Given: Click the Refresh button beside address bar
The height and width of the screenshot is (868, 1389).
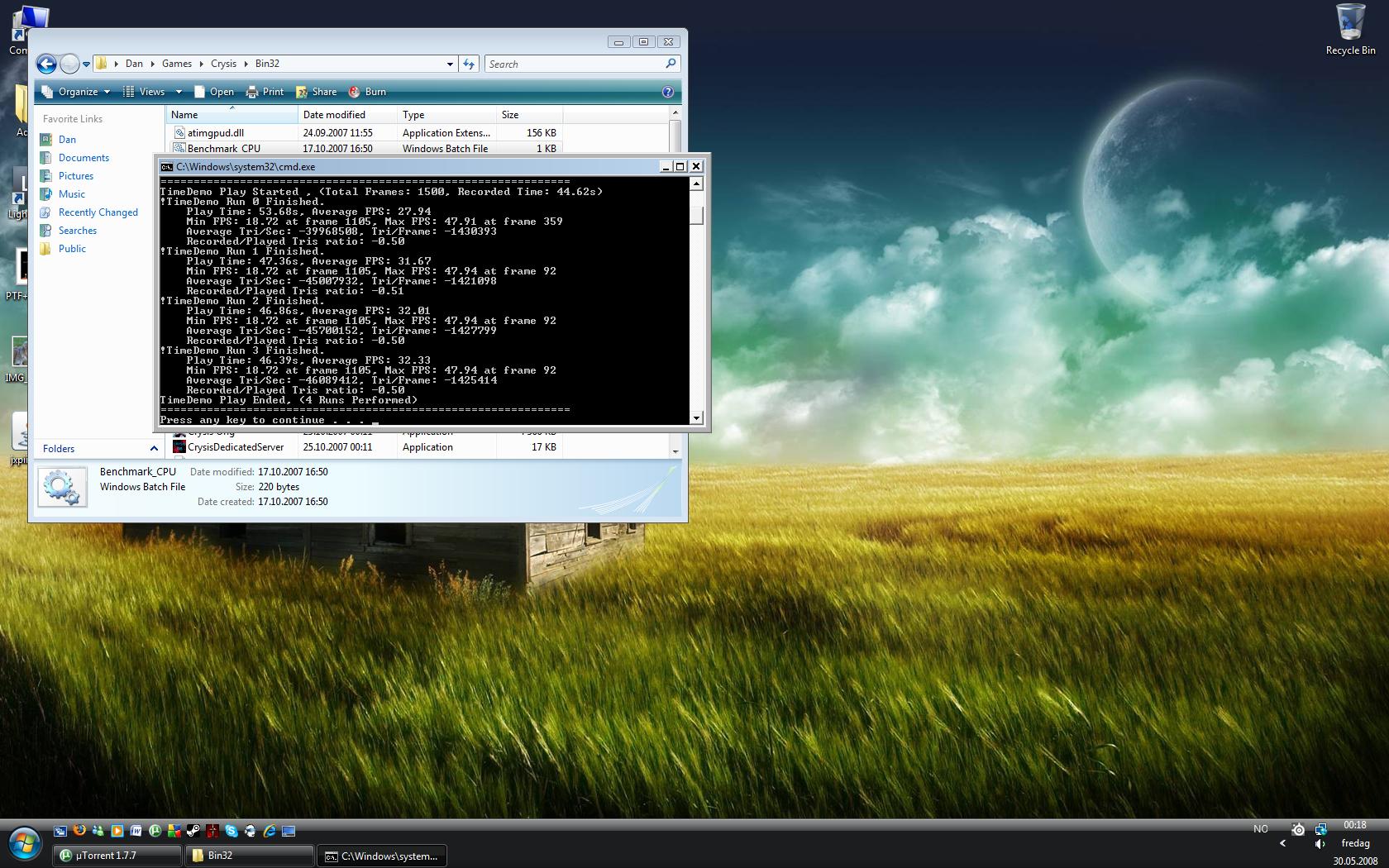Looking at the screenshot, I should coord(469,64).
